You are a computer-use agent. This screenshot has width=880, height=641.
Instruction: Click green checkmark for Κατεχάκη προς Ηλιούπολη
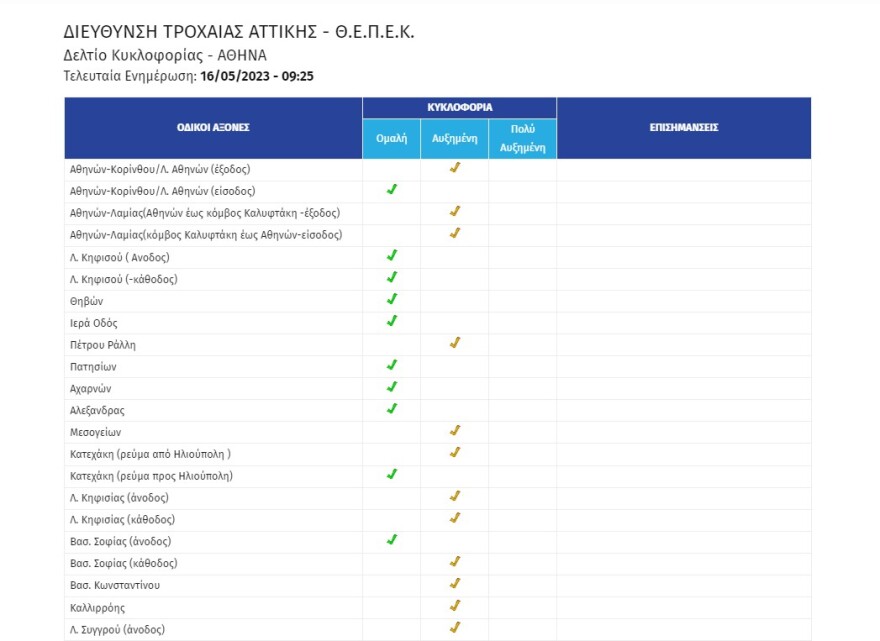pos(392,474)
